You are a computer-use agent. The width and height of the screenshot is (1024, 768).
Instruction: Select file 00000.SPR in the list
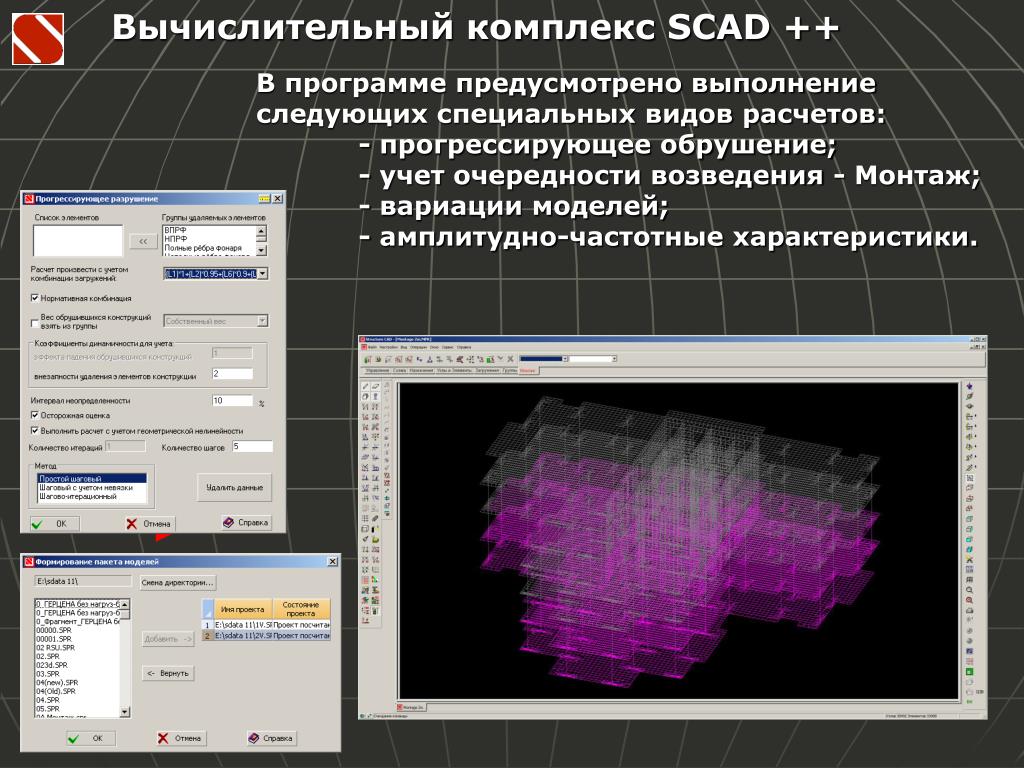[x=78, y=631]
